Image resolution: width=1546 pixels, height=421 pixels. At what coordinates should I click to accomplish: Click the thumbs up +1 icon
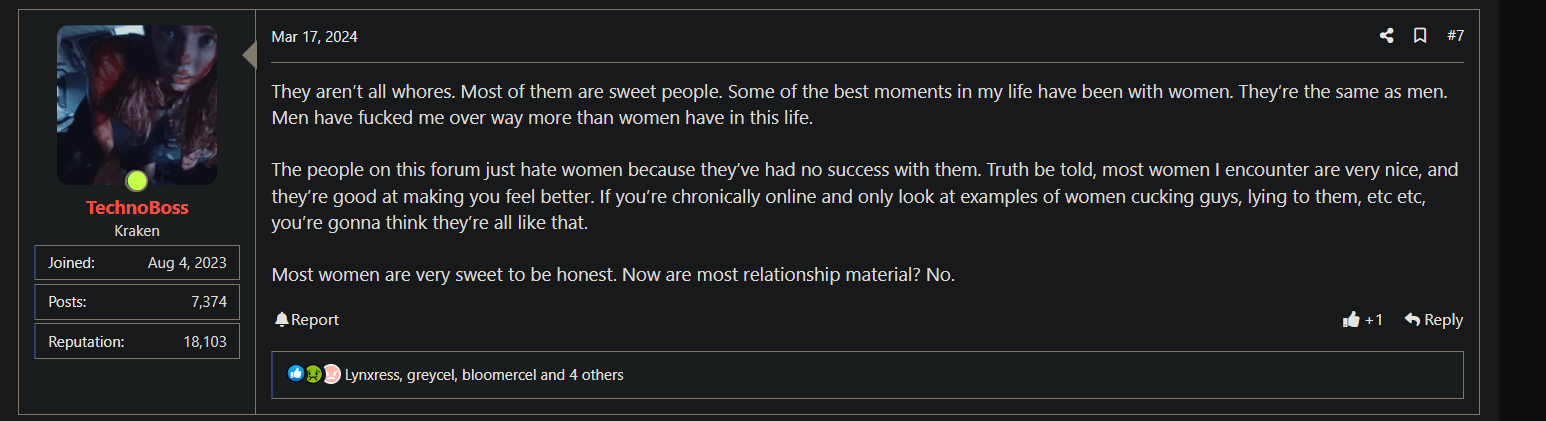(x=1352, y=320)
